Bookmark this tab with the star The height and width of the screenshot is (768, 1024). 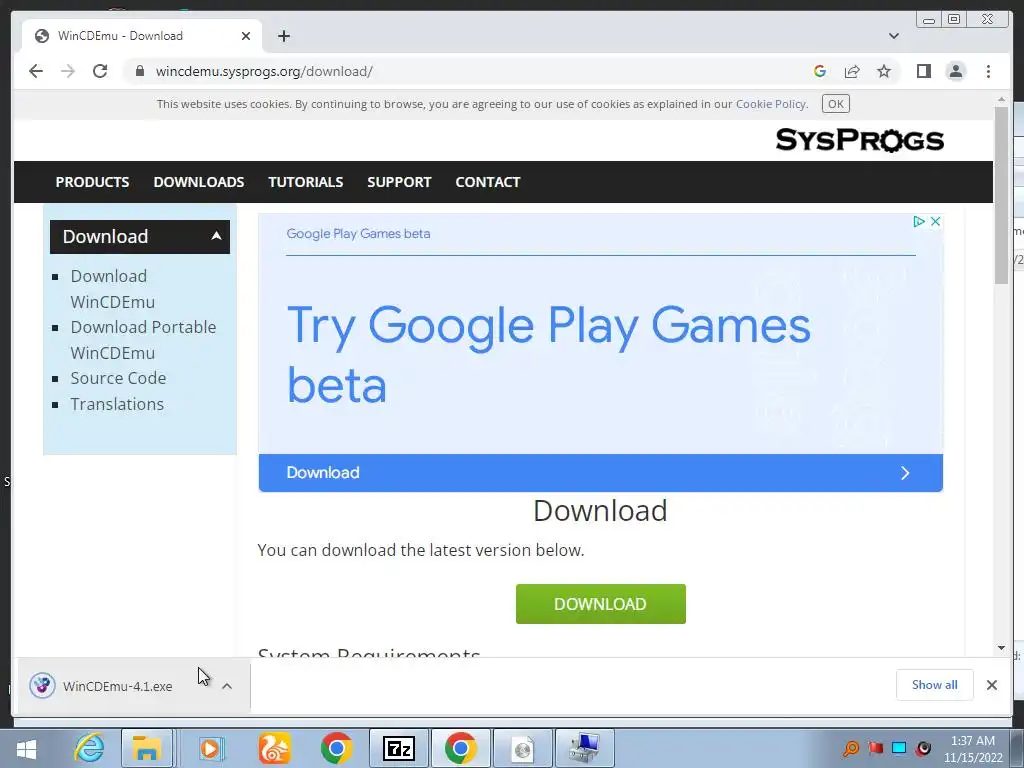pos(884,71)
